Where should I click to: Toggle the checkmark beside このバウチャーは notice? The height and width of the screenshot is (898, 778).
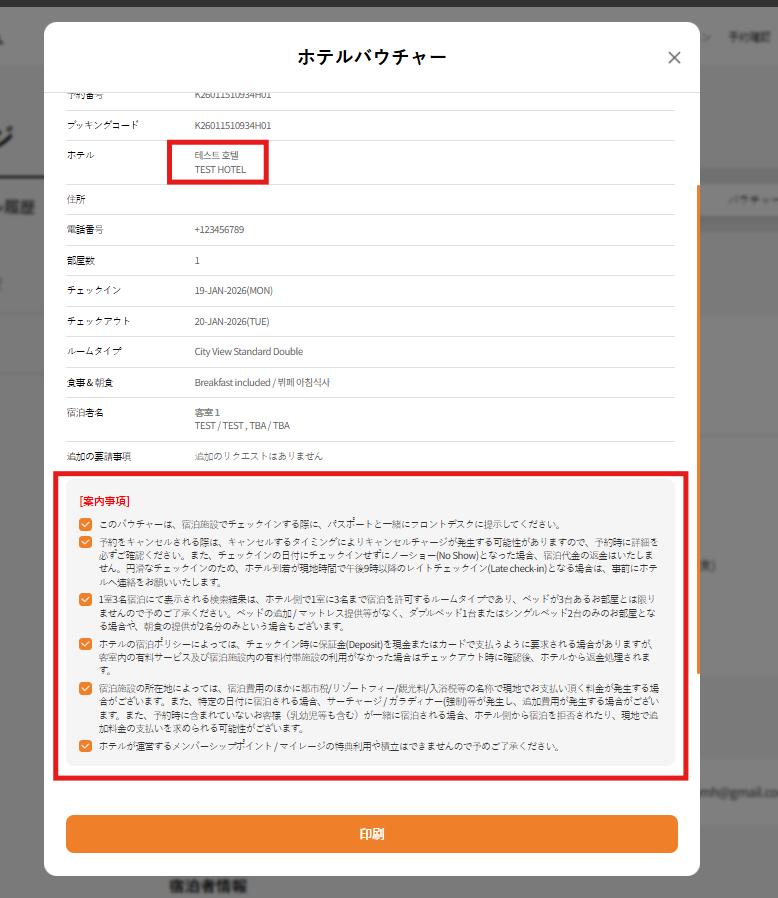click(85, 524)
